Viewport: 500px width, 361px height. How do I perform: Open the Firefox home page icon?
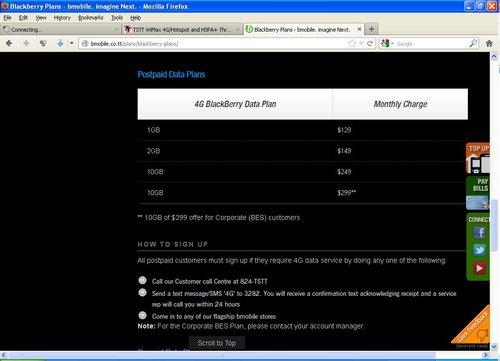coord(489,43)
